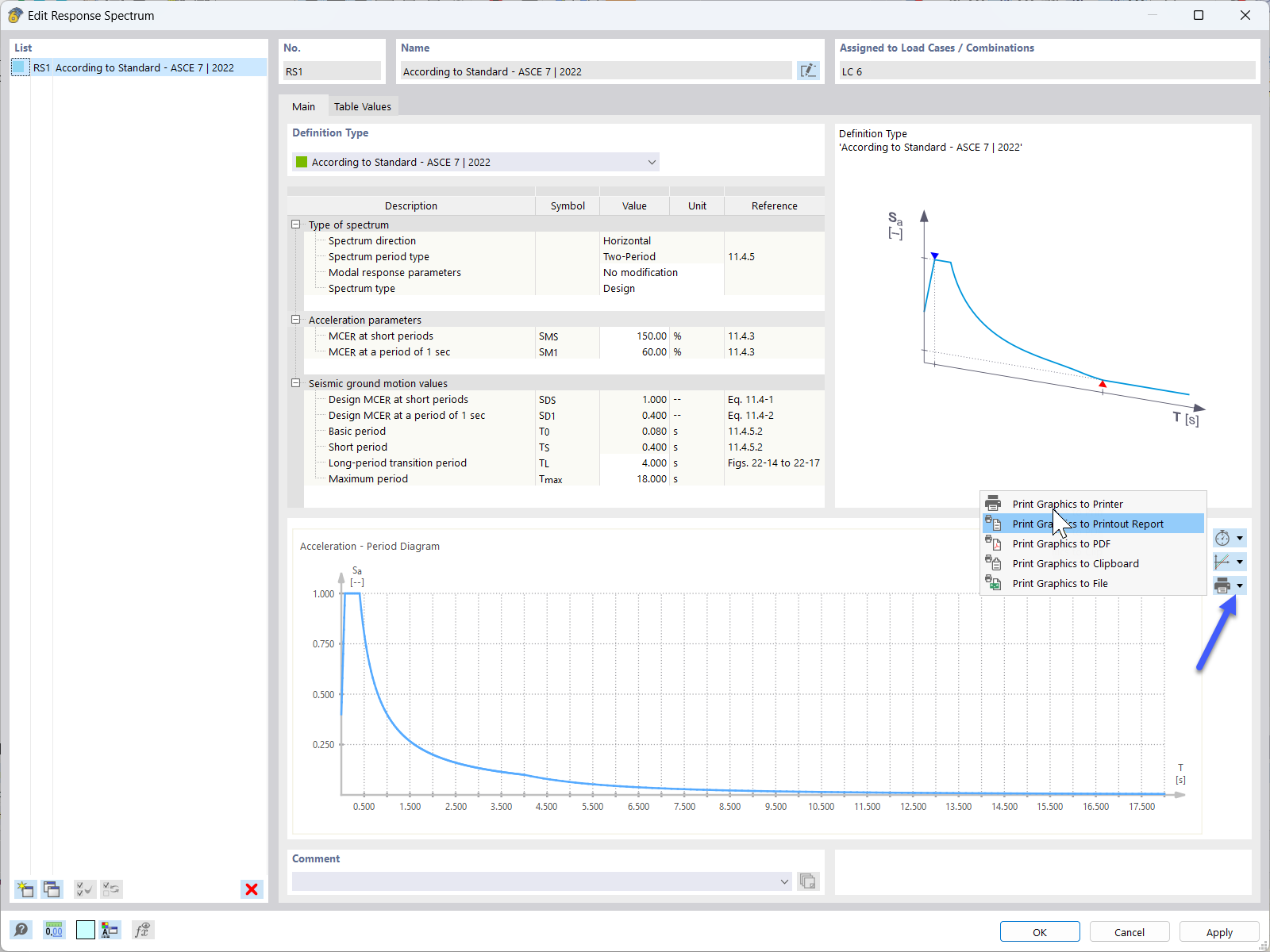The width and height of the screenshot is (1270, 952).
Task: Collapse the Acceleration parameters group
Action: point(296,320)
